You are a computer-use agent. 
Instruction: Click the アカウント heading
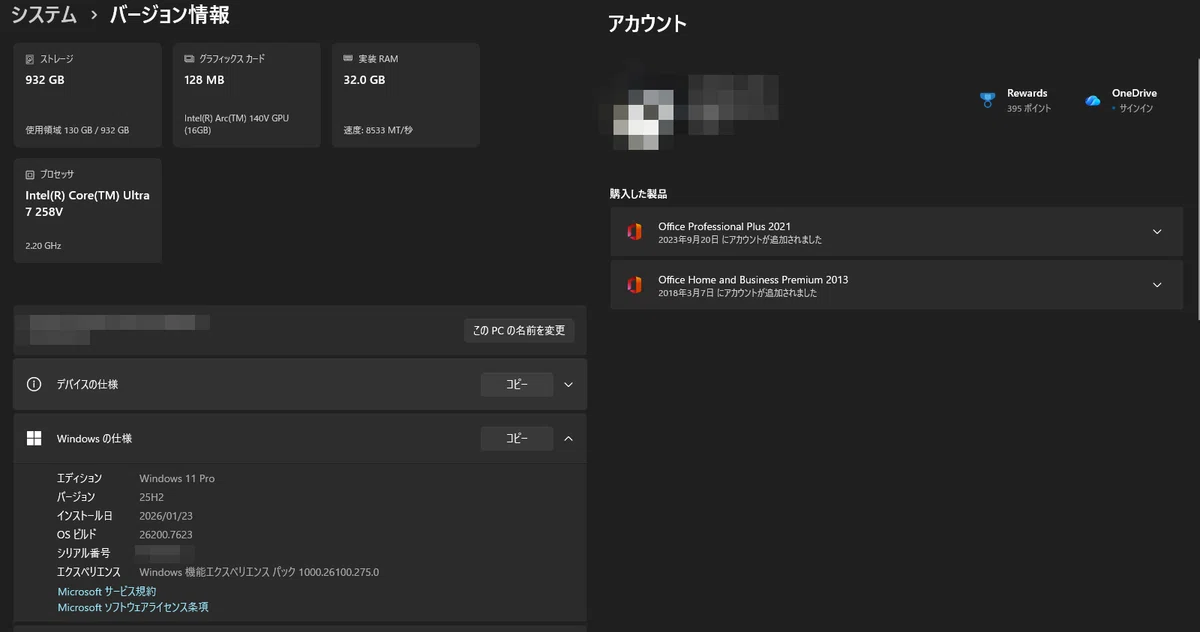pyautogui.click(x=647, y=23)
